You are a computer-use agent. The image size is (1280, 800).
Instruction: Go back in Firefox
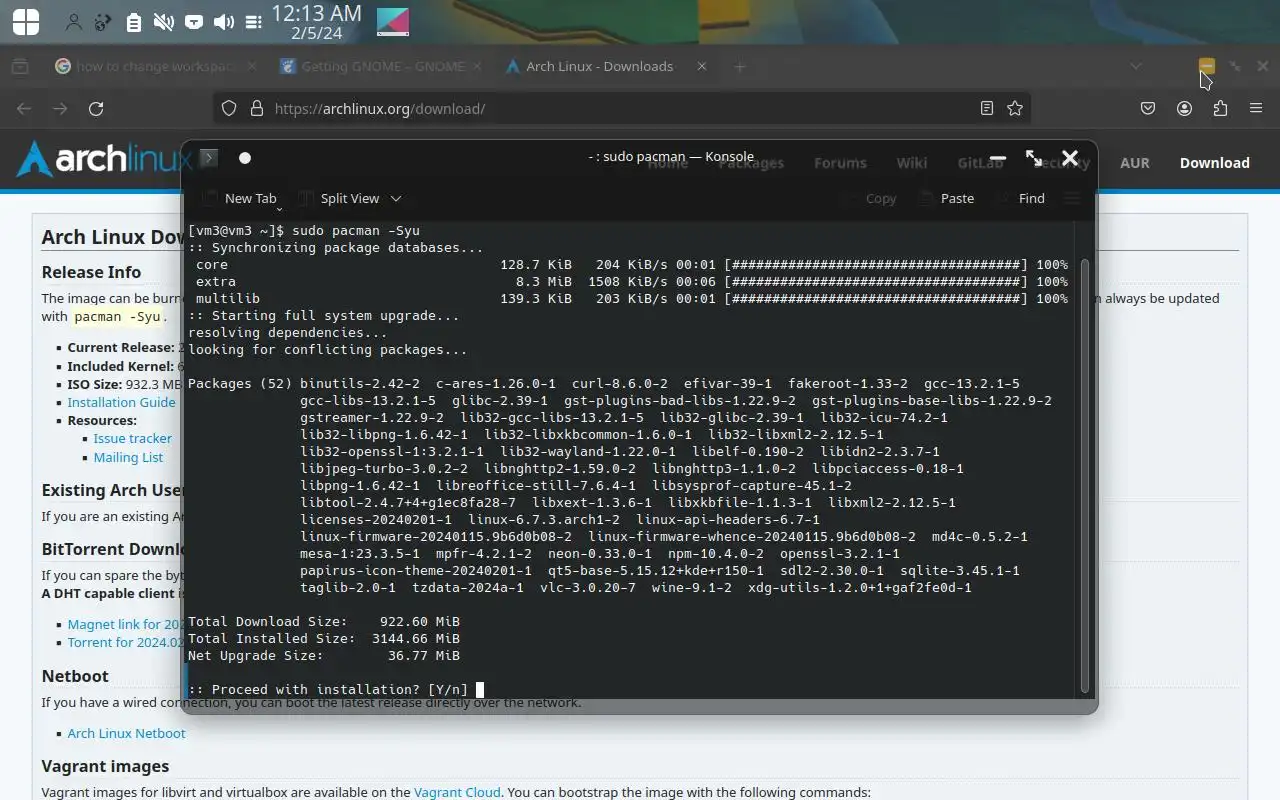[25, 108]
